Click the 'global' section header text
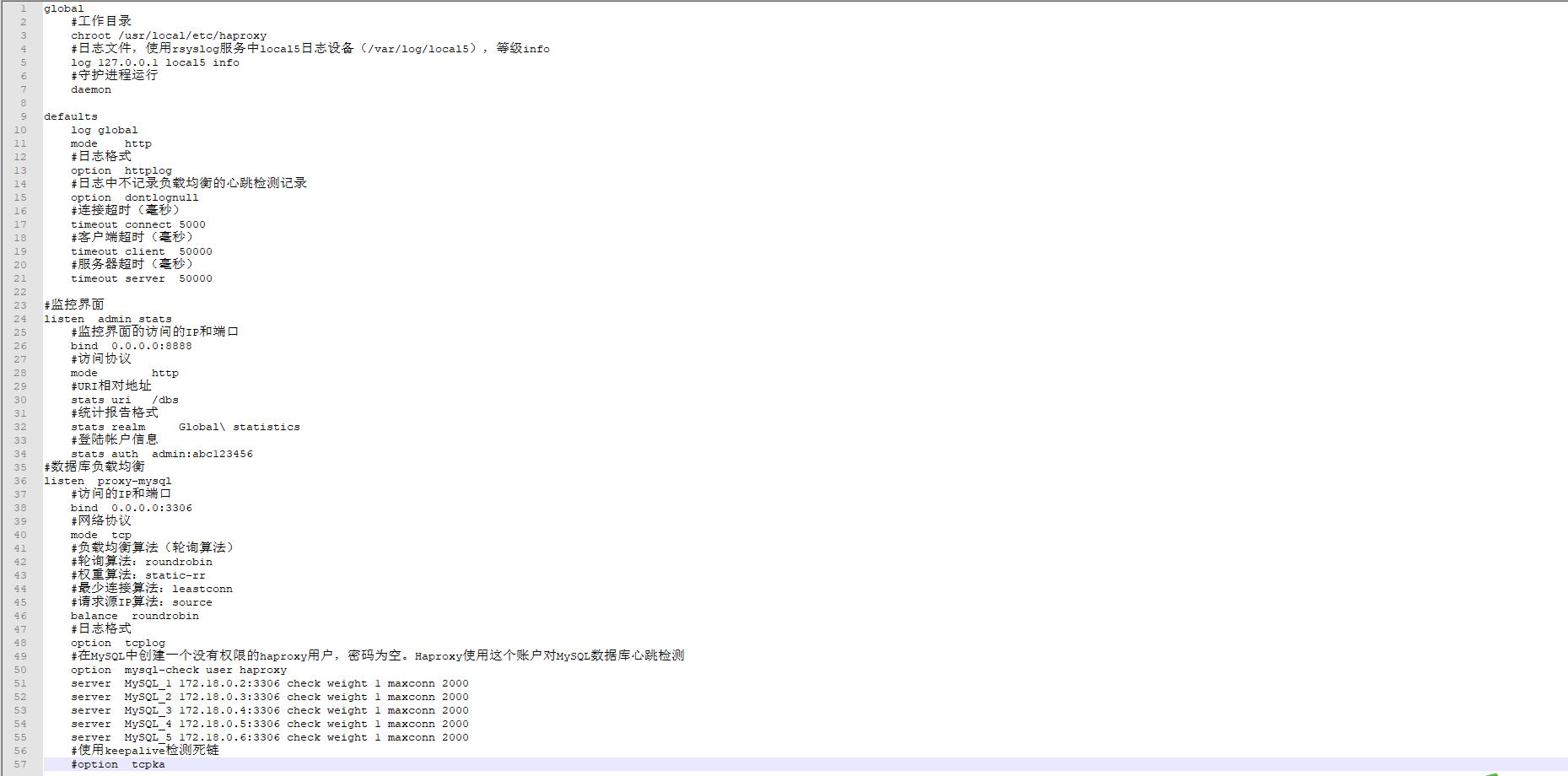1568x776 pixels. 64,8
